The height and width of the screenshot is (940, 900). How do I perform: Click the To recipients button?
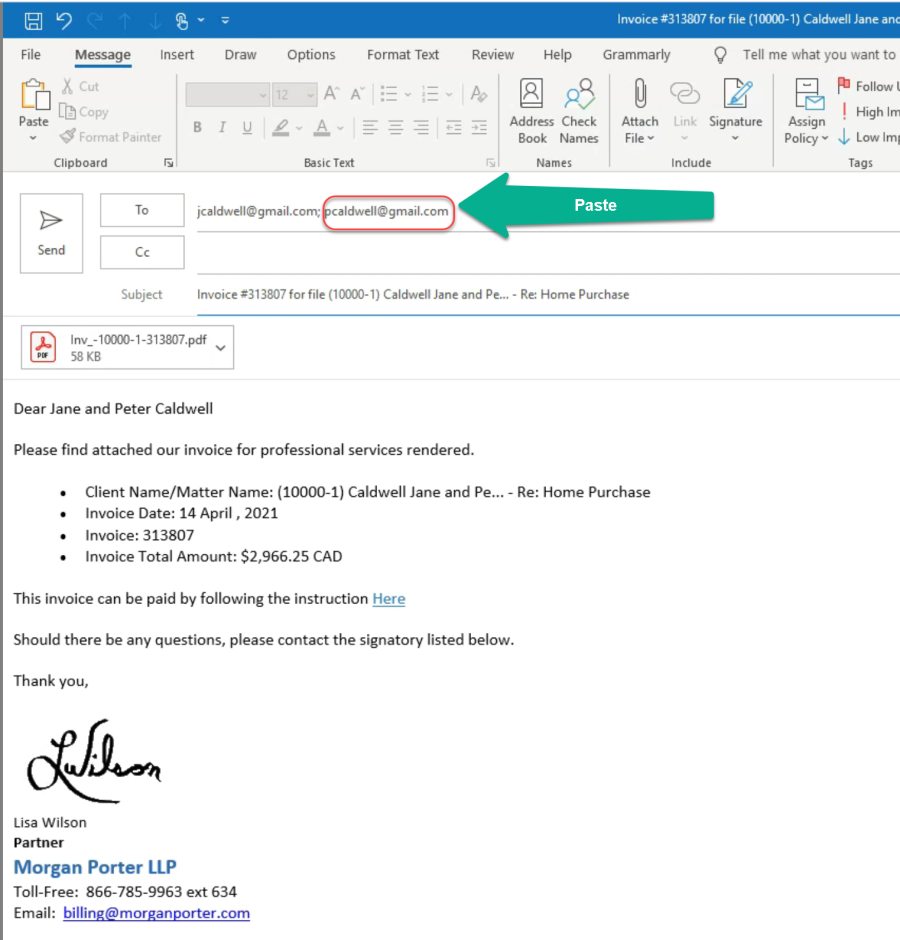click(142, 210)
